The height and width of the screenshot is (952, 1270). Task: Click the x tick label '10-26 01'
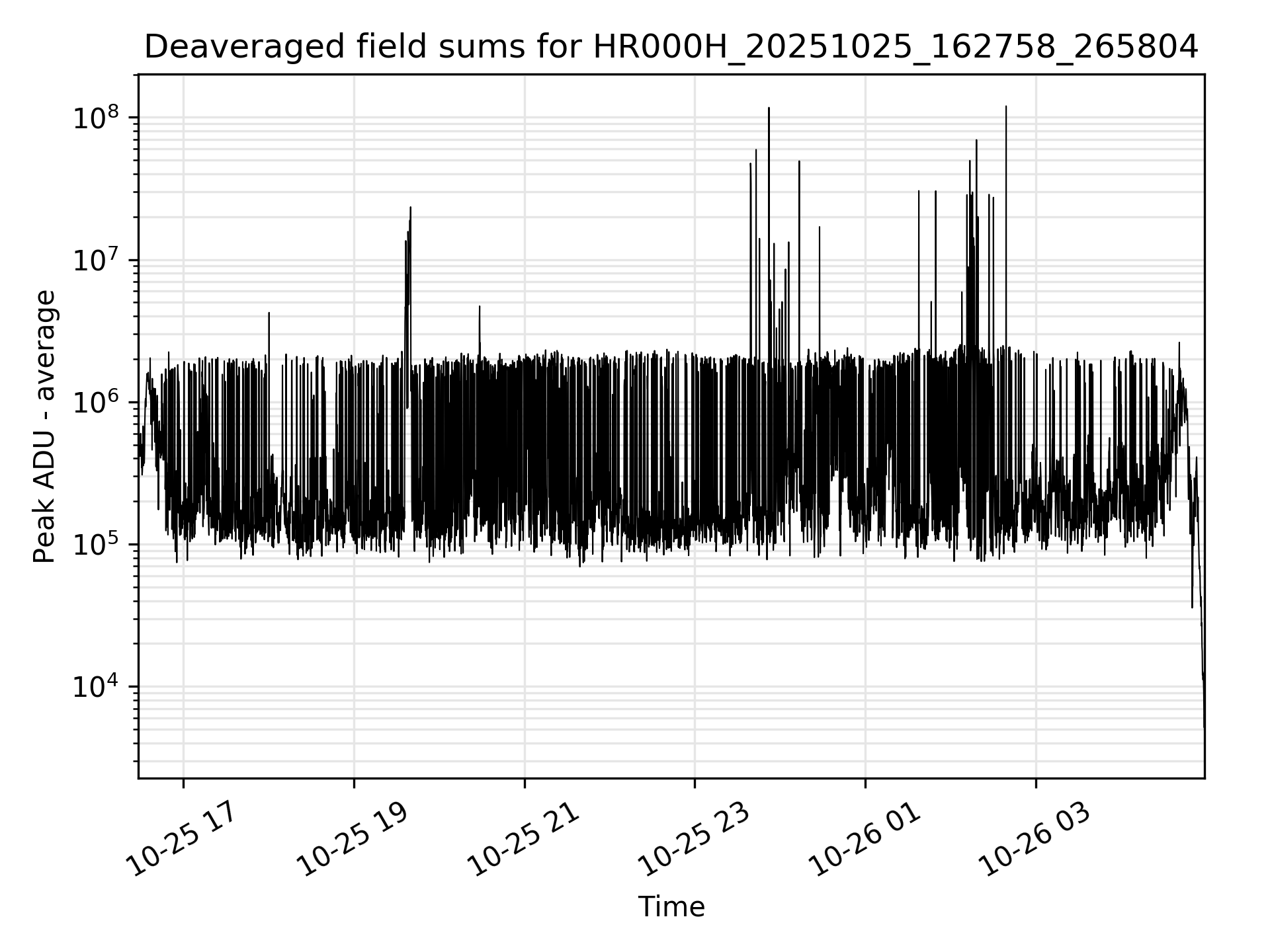[x=863, y=840]
